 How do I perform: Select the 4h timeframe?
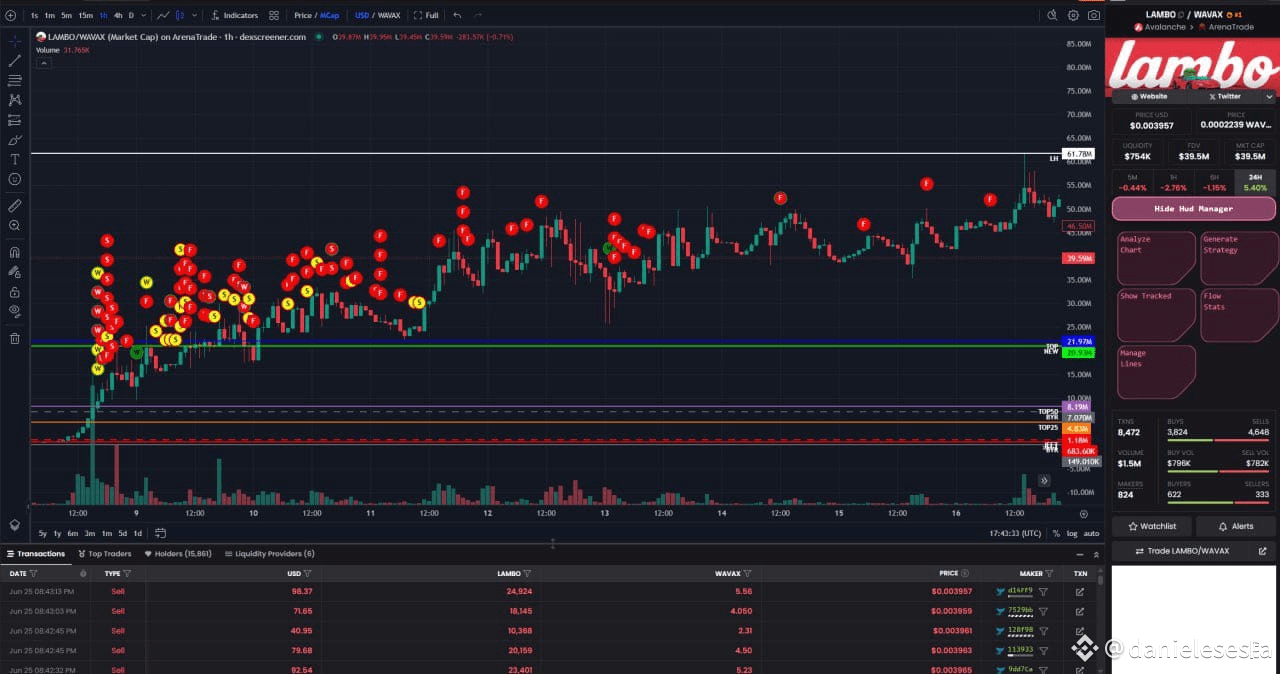pyautogui.click(x=118, y=15)
